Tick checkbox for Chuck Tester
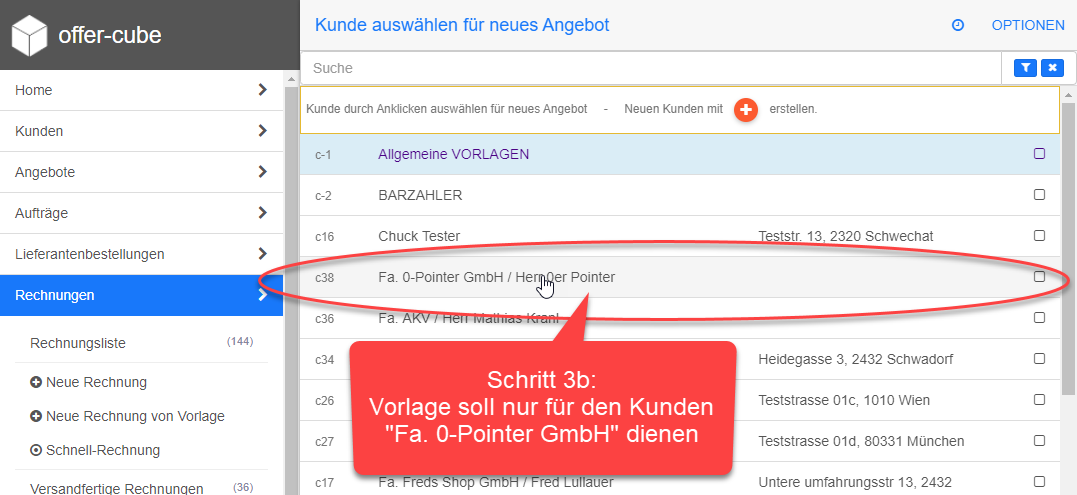 coord(1039,236)
